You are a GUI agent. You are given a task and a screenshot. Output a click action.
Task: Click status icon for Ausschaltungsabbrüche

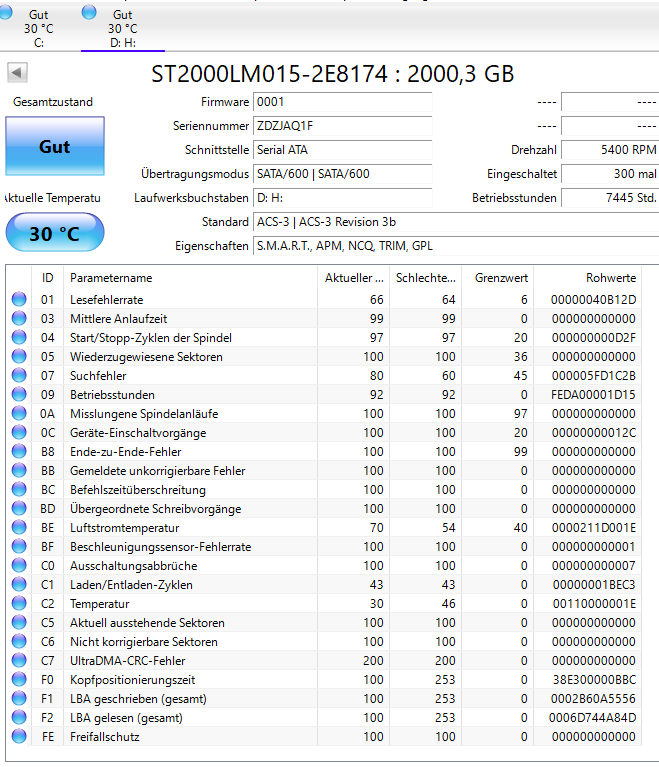pos(19,565)
